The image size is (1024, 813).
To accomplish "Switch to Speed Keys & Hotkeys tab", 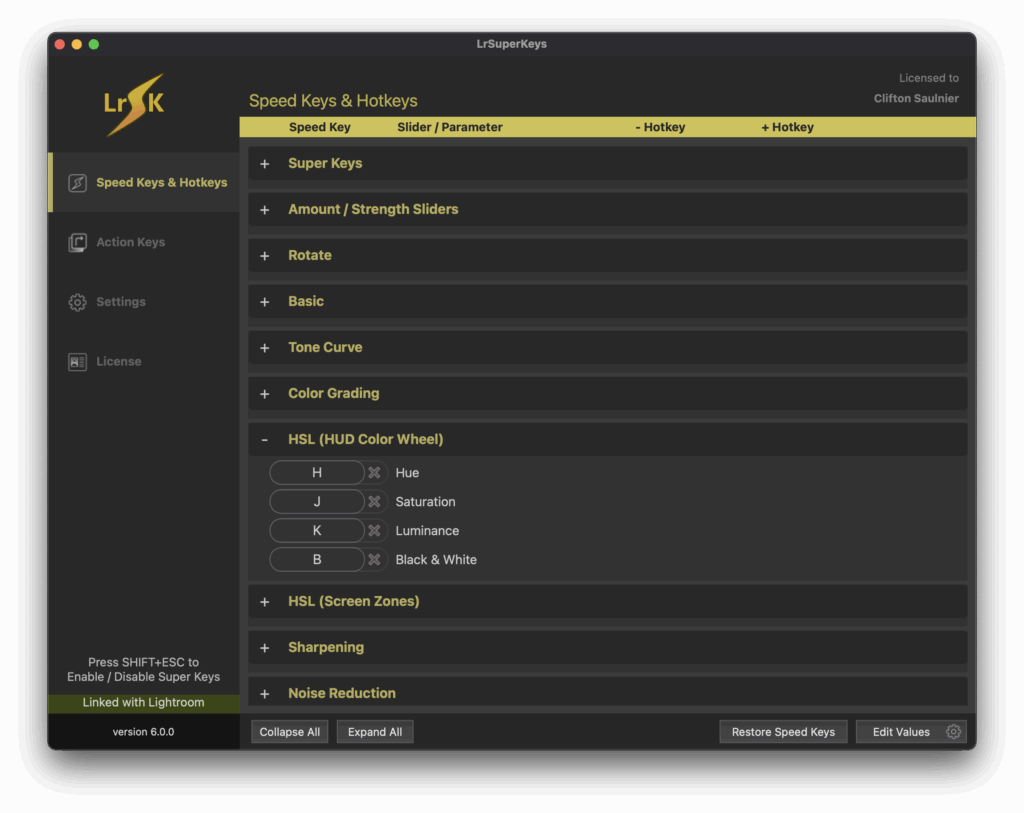I will (x=144, y=183).
